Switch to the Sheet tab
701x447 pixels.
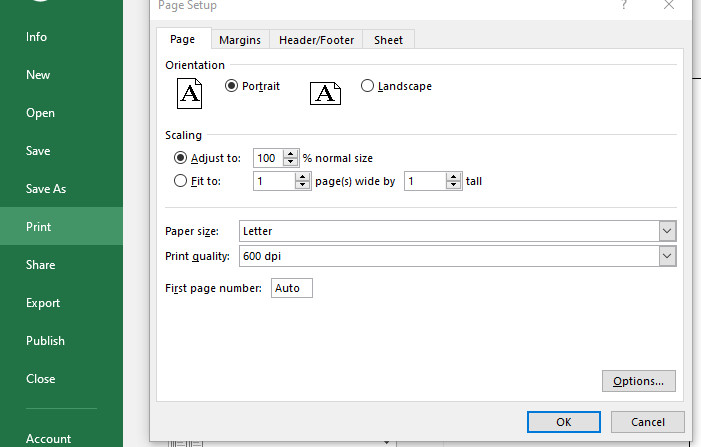coord(388,40)
